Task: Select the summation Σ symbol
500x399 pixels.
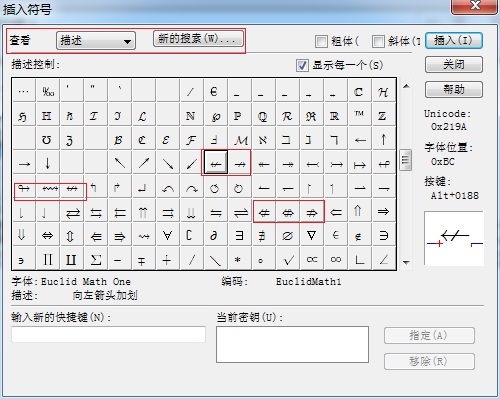Action: 96,259
